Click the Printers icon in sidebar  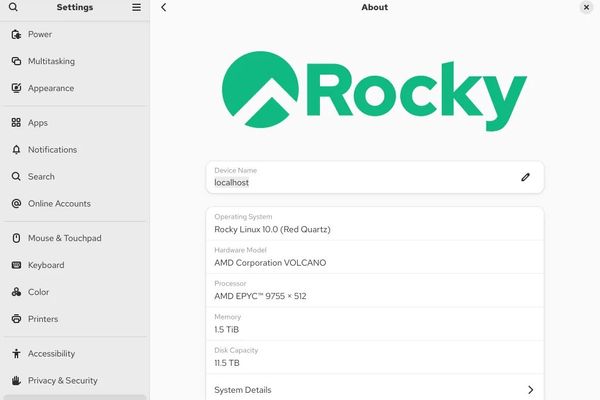click(x=16, y=319)
